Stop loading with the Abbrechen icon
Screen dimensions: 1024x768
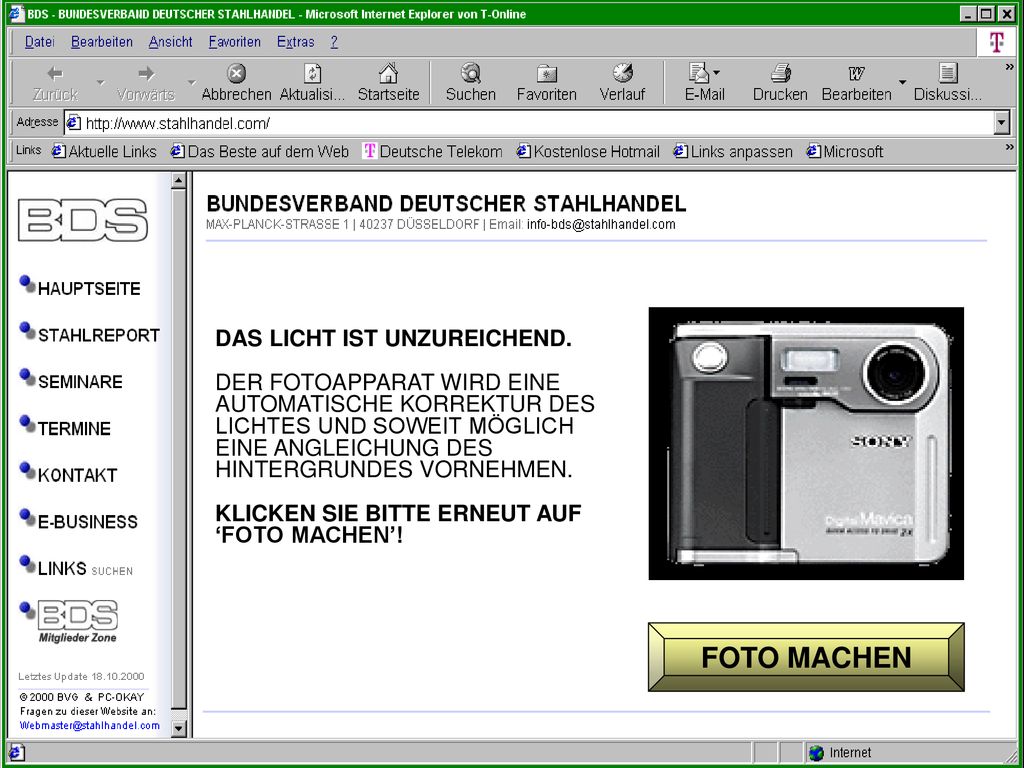(236, 82)
